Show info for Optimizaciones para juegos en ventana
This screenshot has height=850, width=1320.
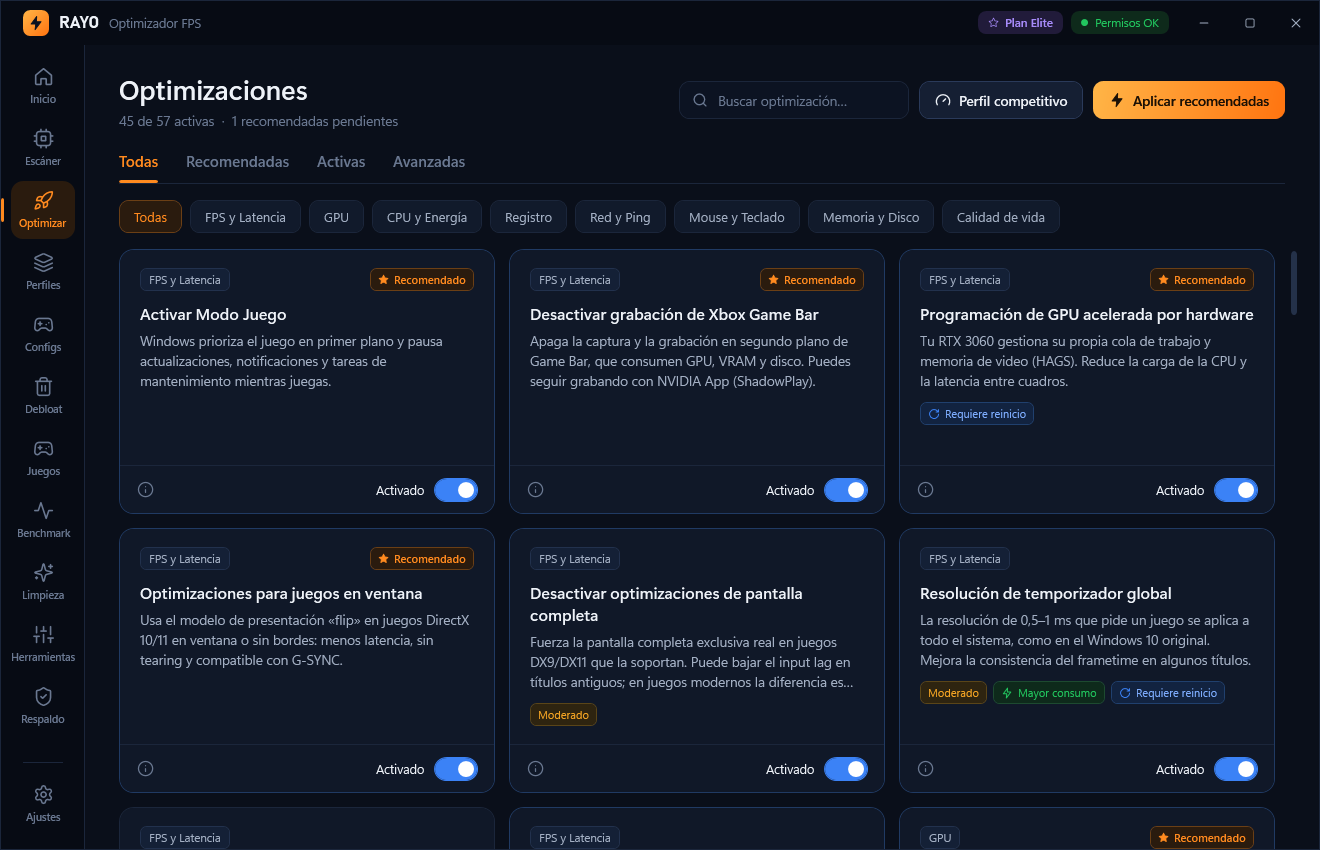[x=145, y=769]
